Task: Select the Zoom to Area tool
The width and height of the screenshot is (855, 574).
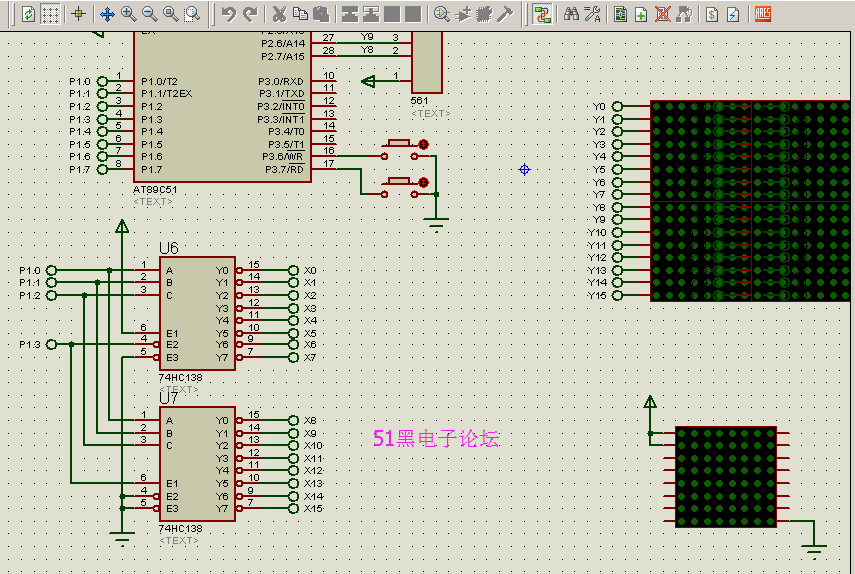Action: (191, 14)
